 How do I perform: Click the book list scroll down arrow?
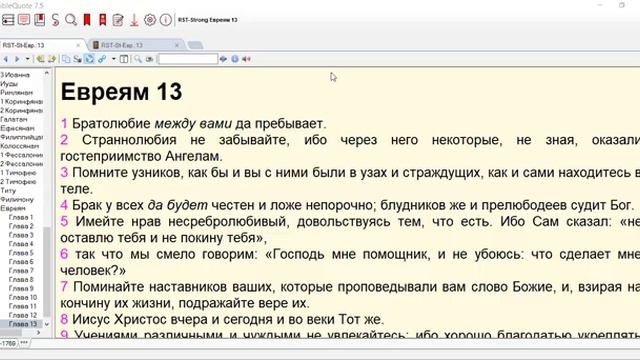[47, 324]
